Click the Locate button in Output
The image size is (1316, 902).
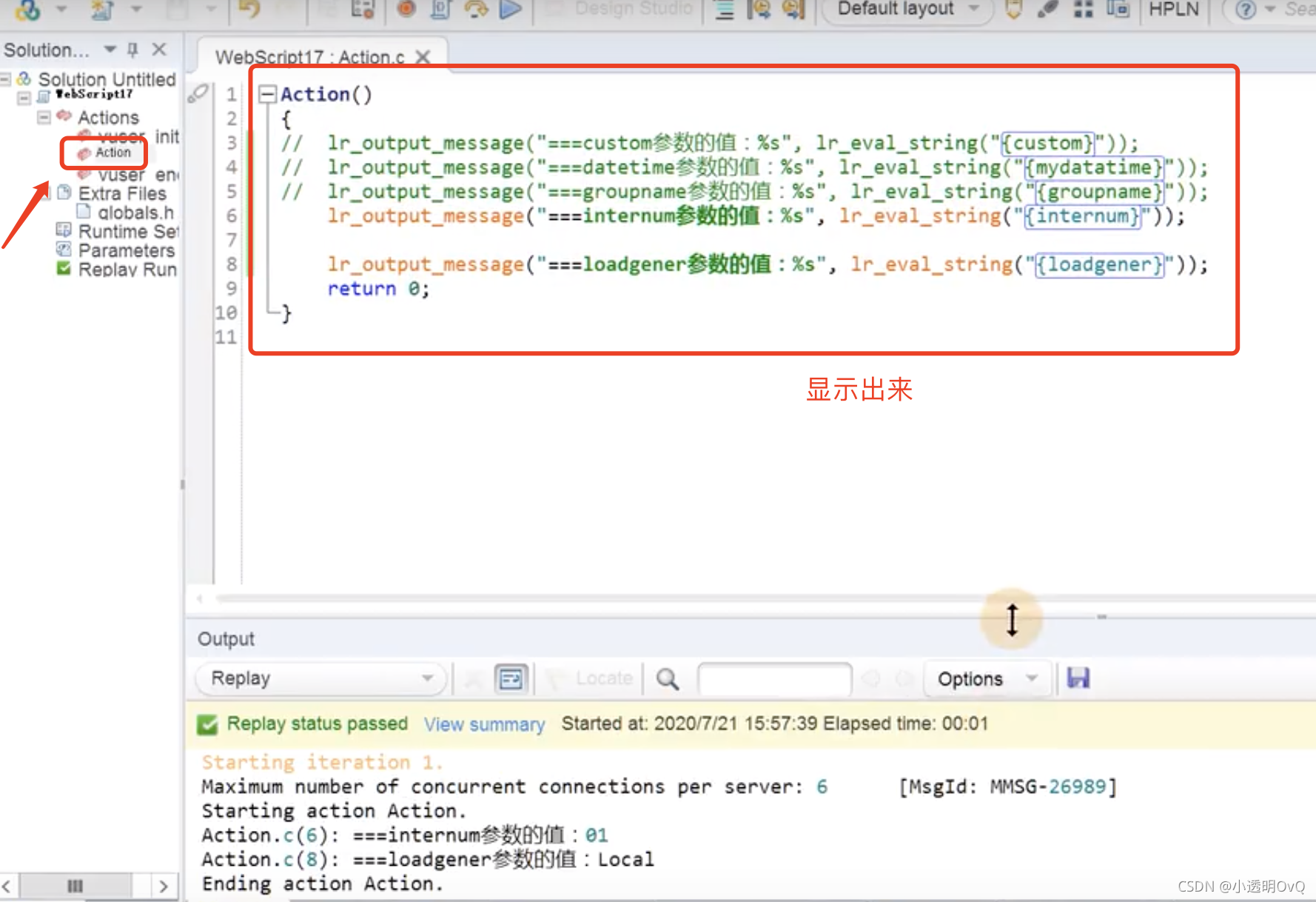click(591, 678)
